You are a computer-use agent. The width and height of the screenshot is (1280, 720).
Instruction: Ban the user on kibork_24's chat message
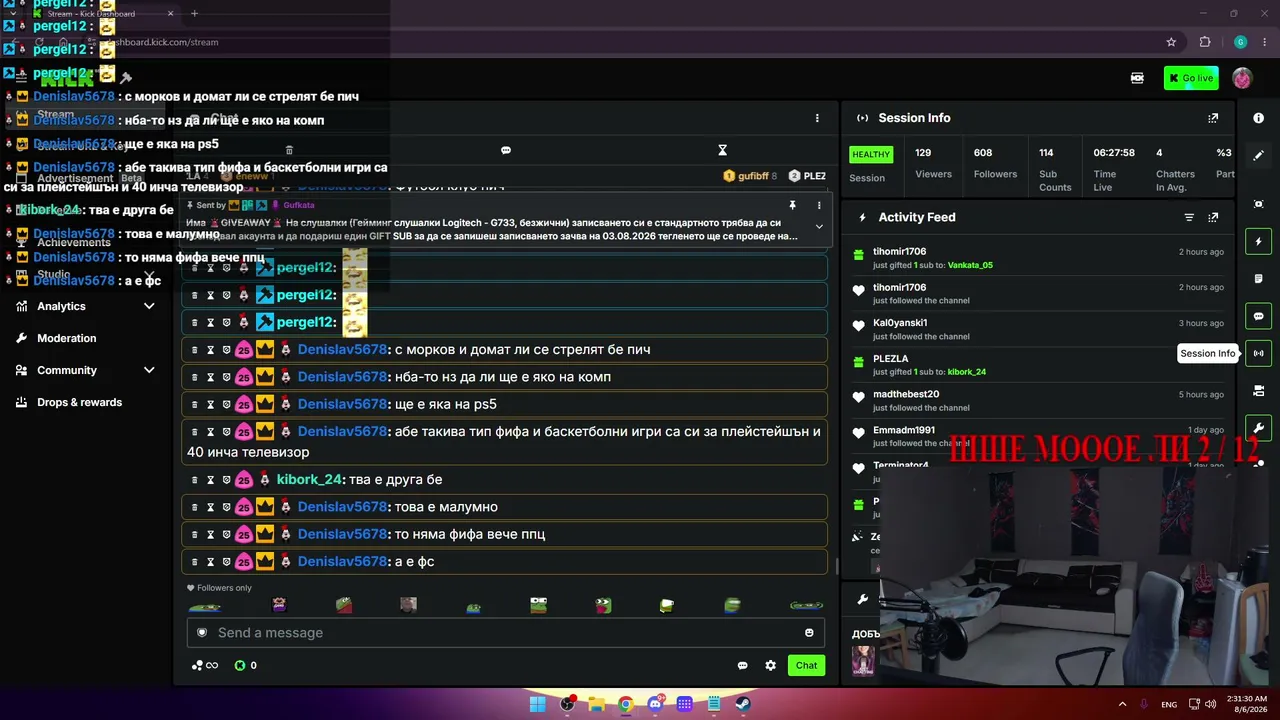point(226,479)
